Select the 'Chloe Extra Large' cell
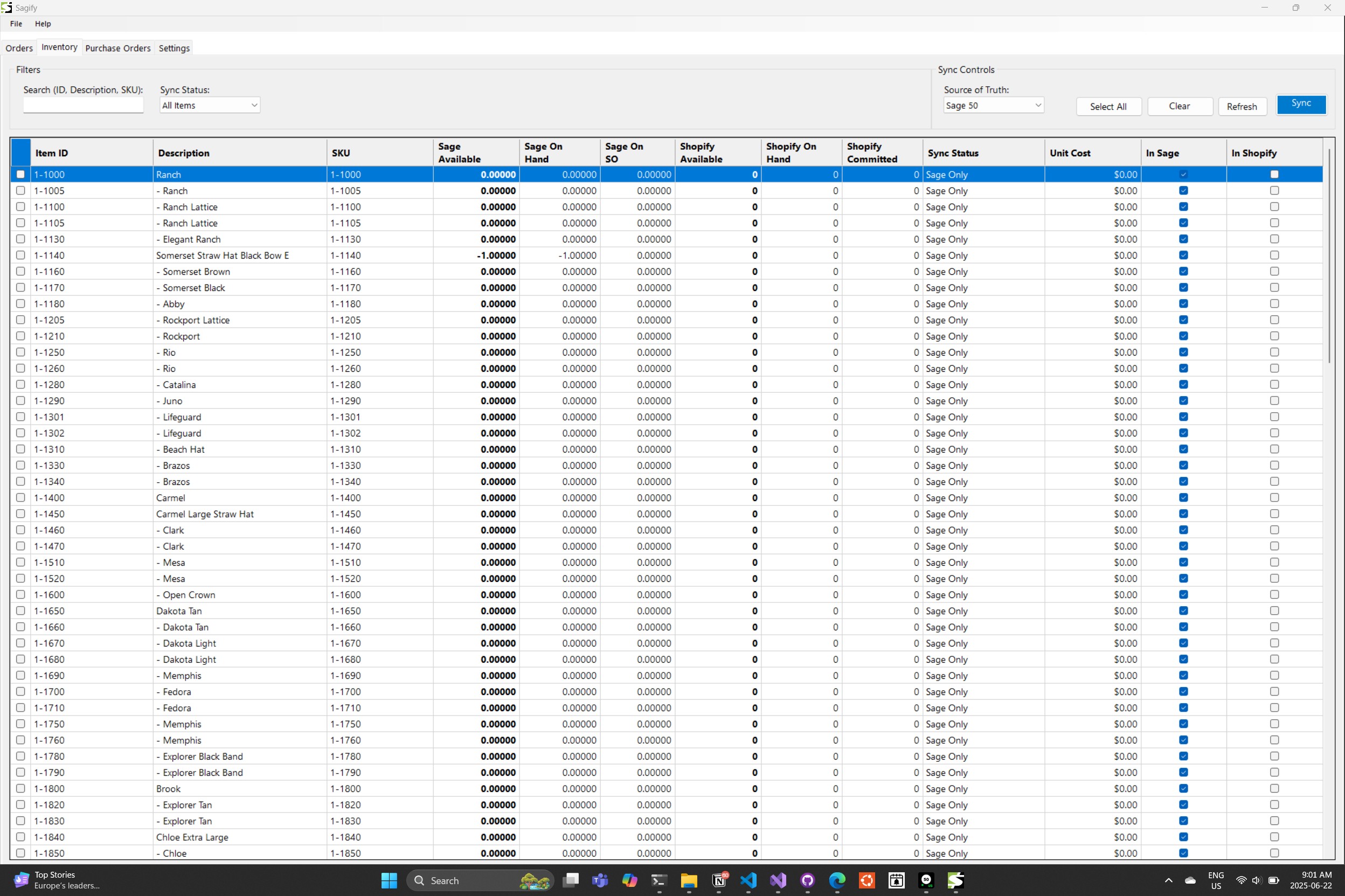The height and width of the screenshot is (896, 1345). pos(240,837)
